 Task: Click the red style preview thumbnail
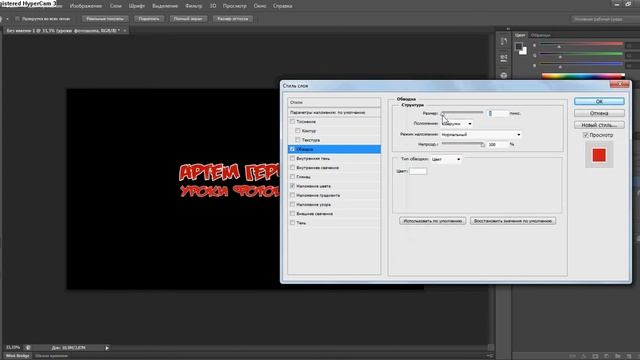(599, 155)
